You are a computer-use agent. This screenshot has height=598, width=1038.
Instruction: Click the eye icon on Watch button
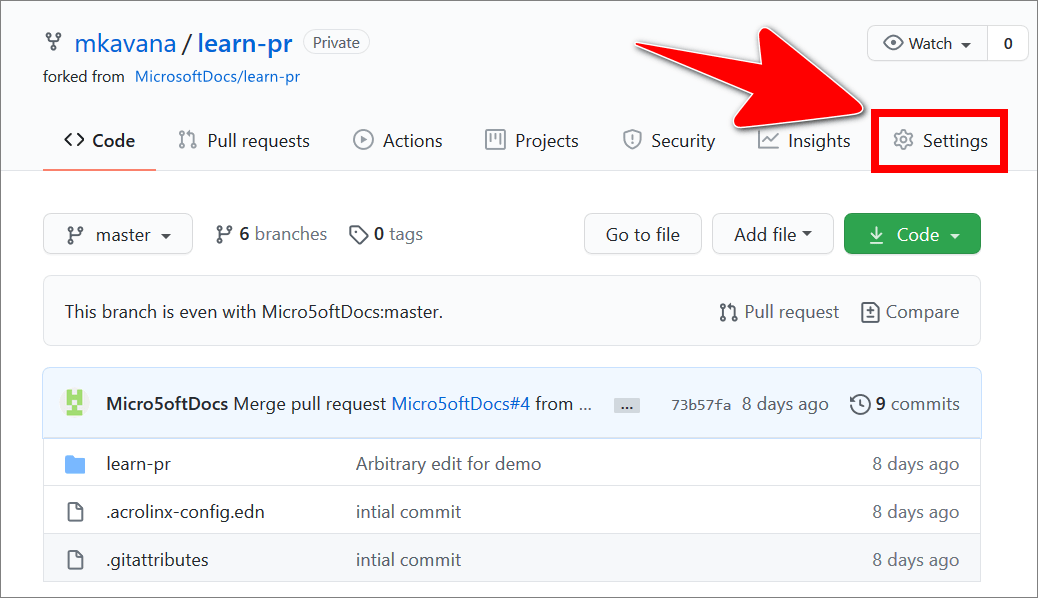pos(893,43)
